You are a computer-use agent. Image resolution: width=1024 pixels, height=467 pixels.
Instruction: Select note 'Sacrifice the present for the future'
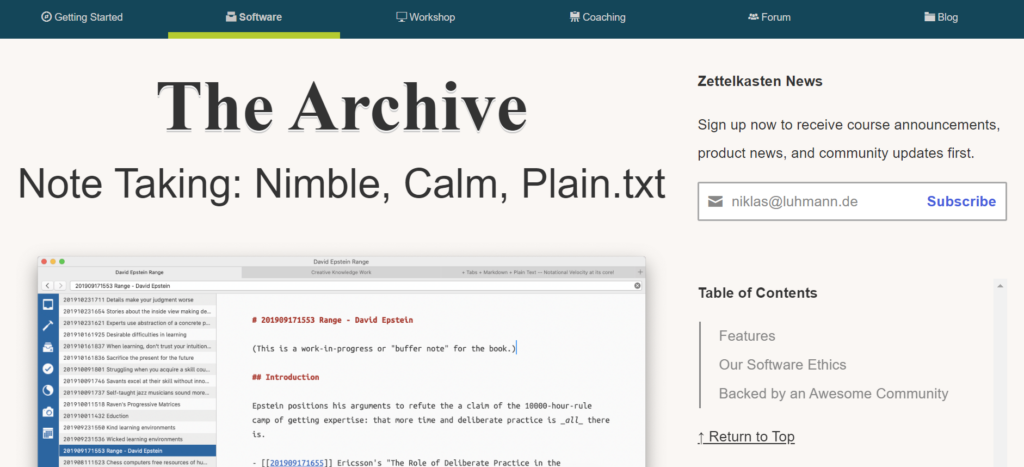138,358
